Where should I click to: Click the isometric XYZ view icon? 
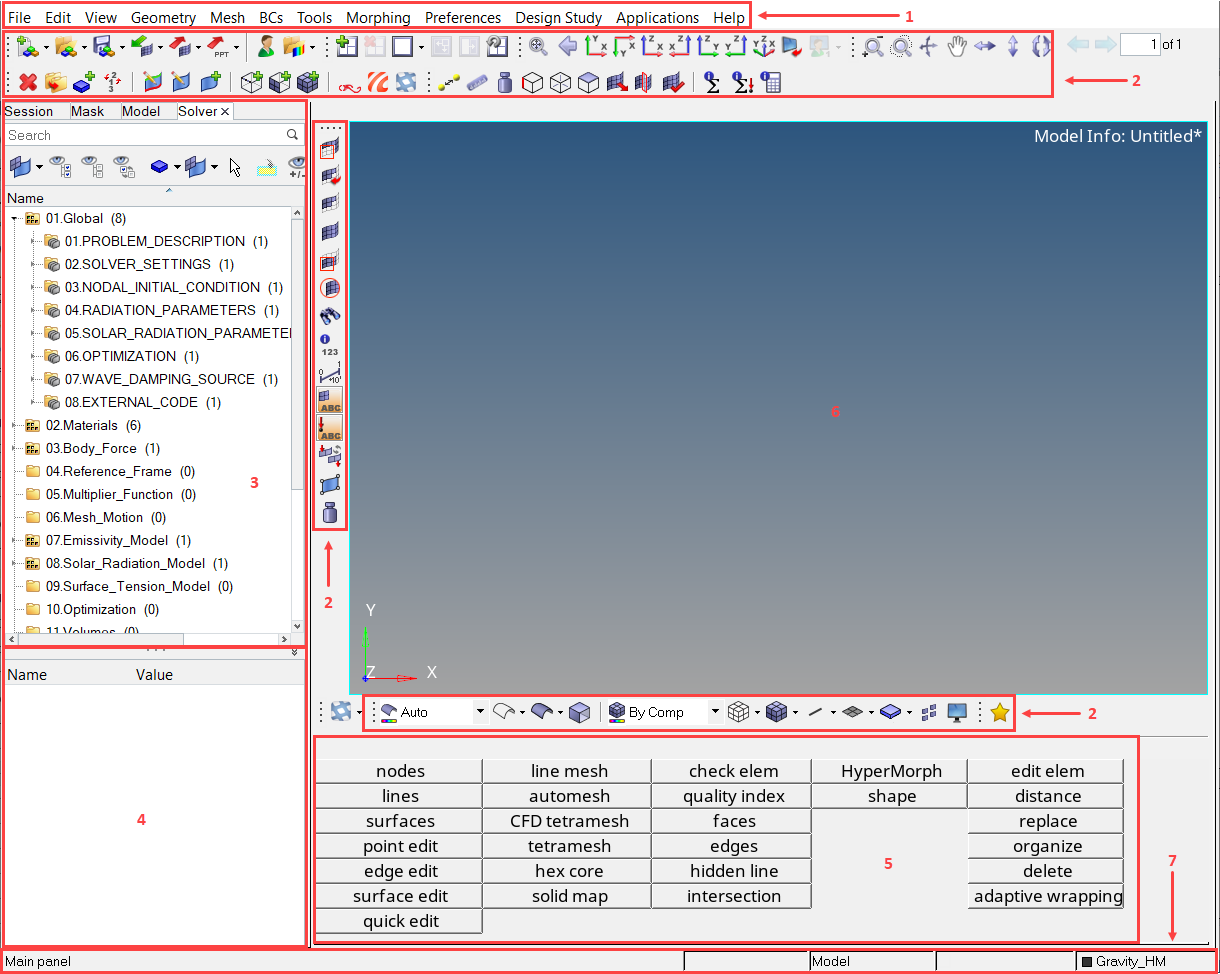click(x=765, y=46)
